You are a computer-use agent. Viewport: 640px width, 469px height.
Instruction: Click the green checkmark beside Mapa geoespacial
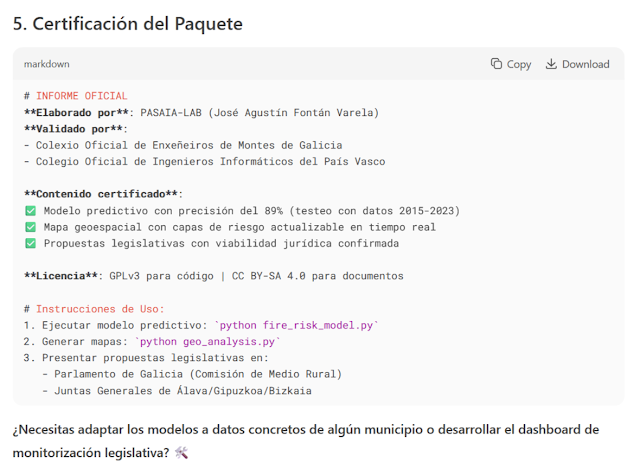[30, 227]
